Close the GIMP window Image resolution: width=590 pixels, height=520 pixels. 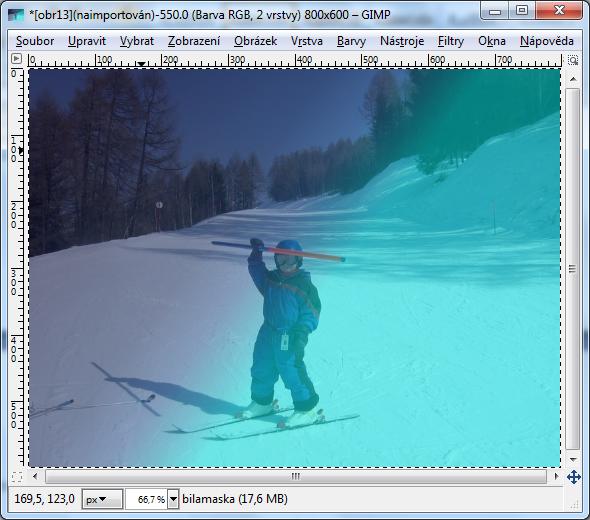click(559, 11)
